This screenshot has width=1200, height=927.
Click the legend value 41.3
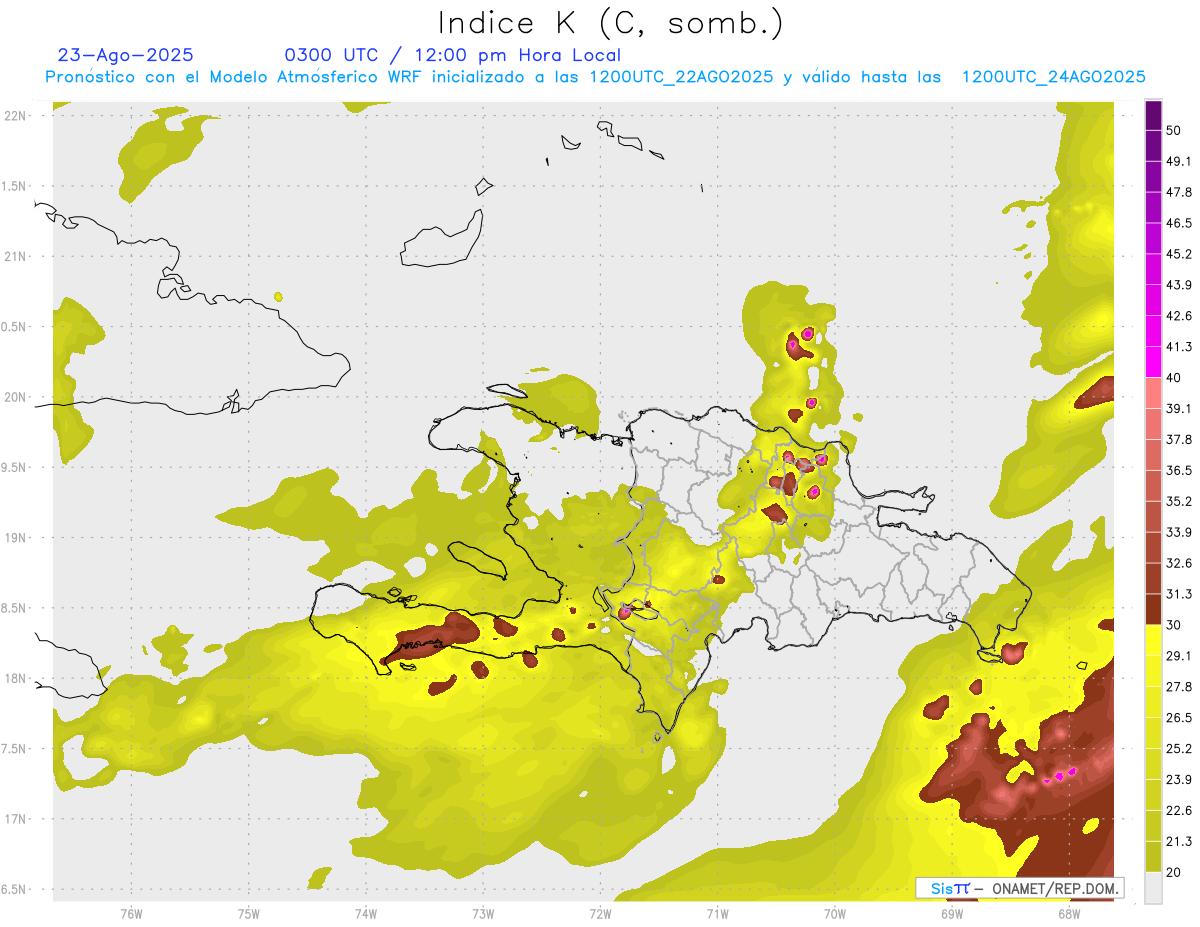(1179, 347)
